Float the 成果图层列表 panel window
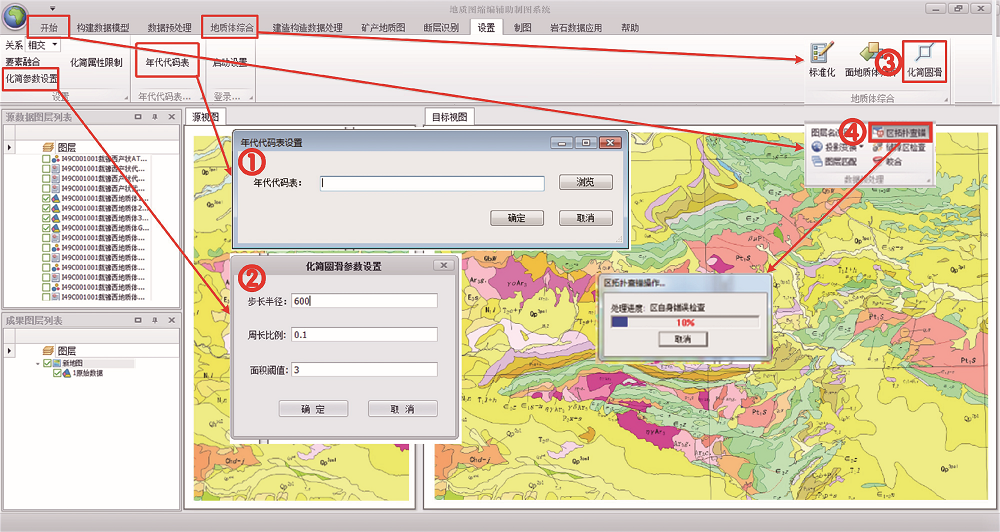The width and height of the screenshot is (1000, 532). click(x=138, y=320)
